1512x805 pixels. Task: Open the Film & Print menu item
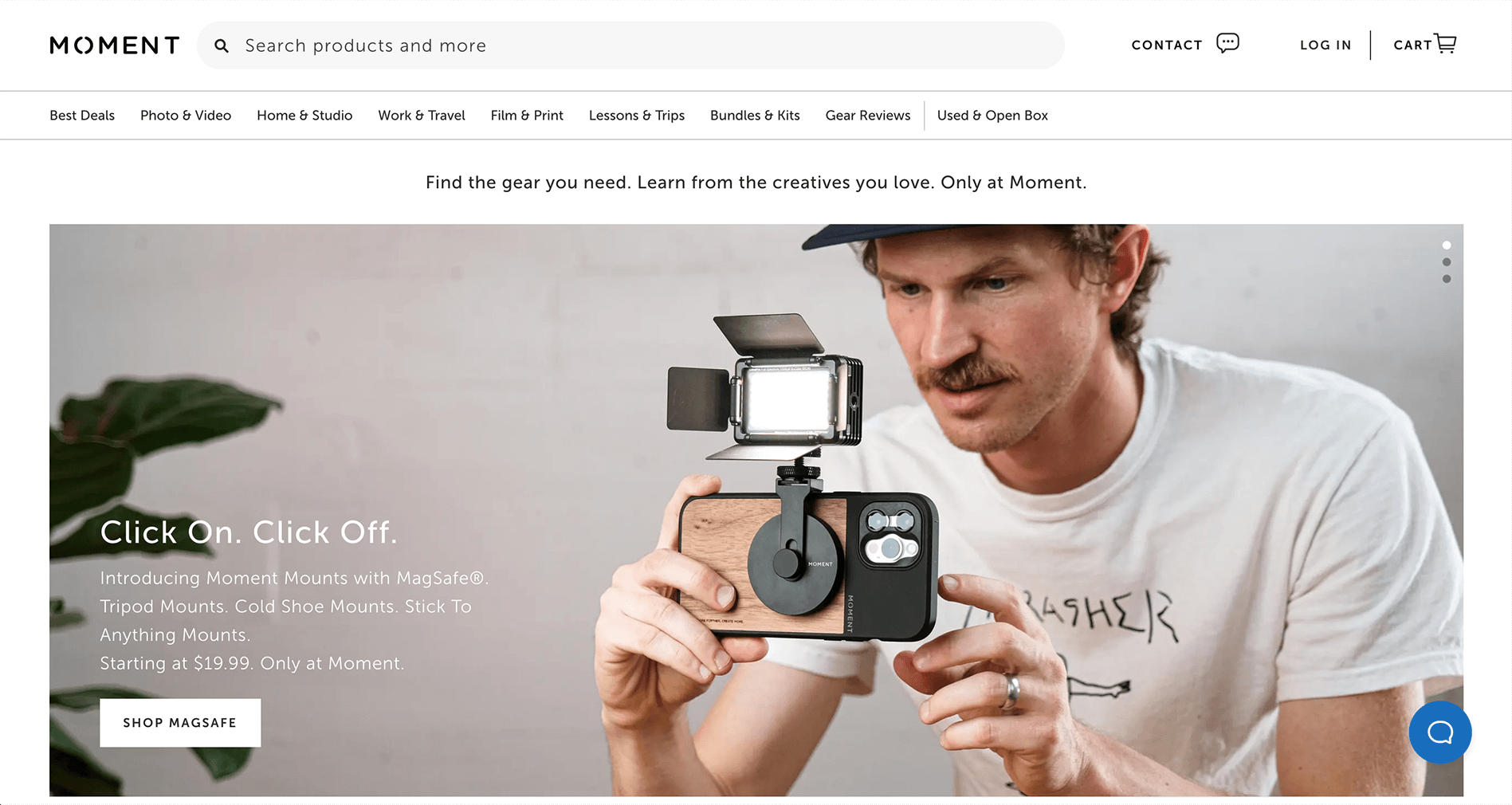tap(527, 116)
